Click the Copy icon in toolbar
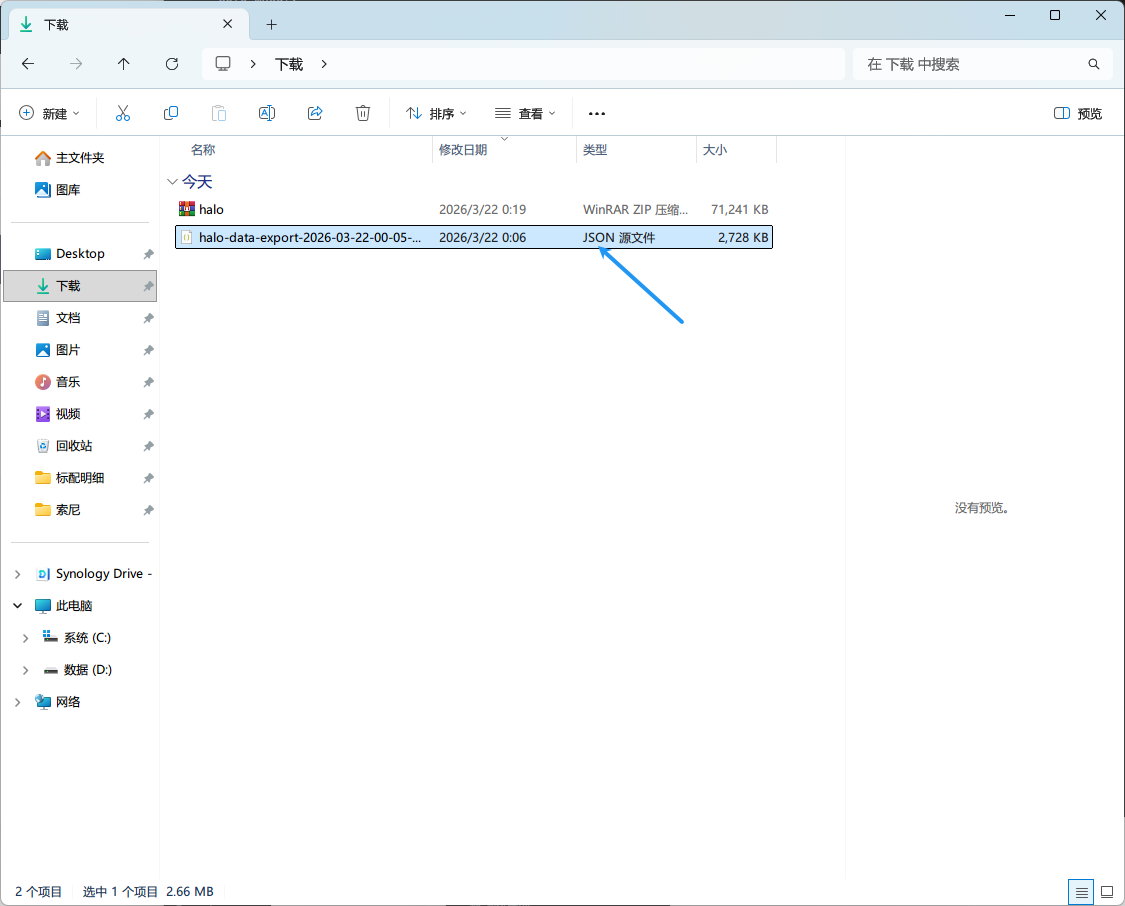The height and width of the screenshot is (906, 1125). (x=171, y=114)
